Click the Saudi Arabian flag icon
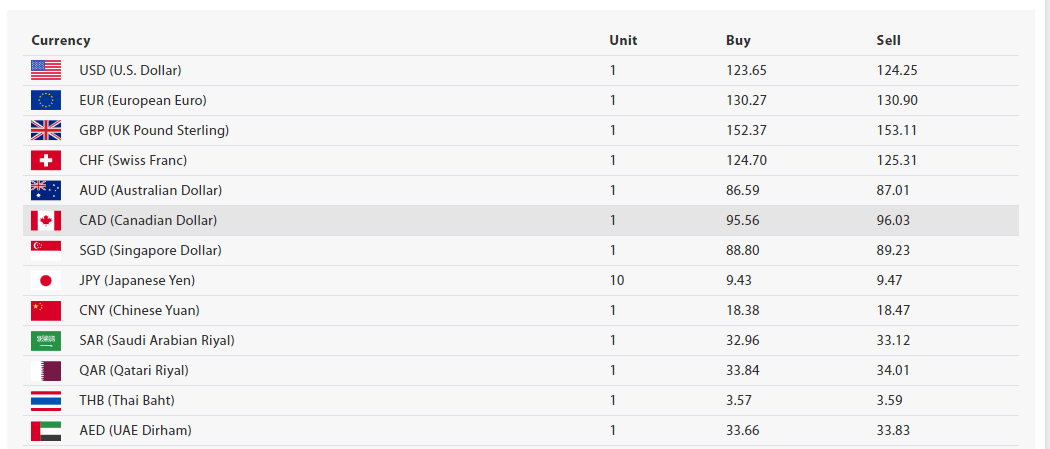The height and width of the screenshot is (449, 1050). [46, 340]
